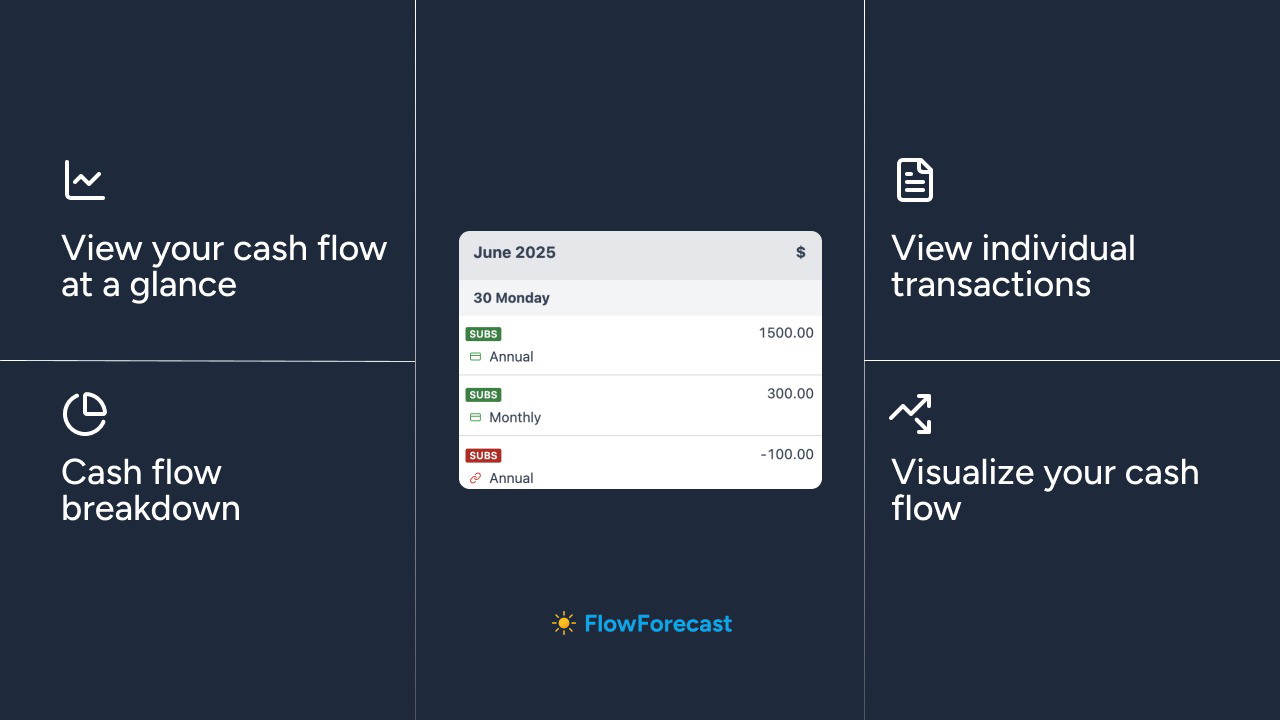Image resolution: width=1280 pixels, height=720 pixels.
Task: Click the green card icon beside Monthly
Action: [476, 417]
